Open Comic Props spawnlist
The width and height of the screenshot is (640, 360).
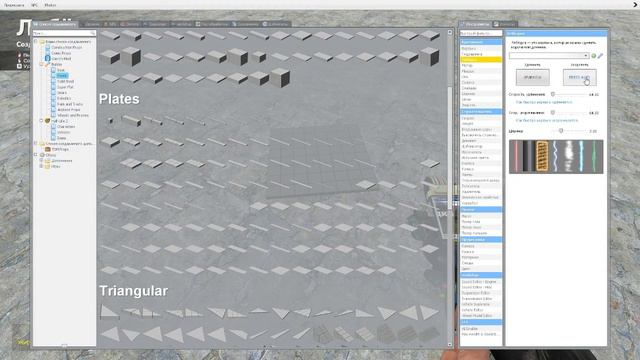61,53
